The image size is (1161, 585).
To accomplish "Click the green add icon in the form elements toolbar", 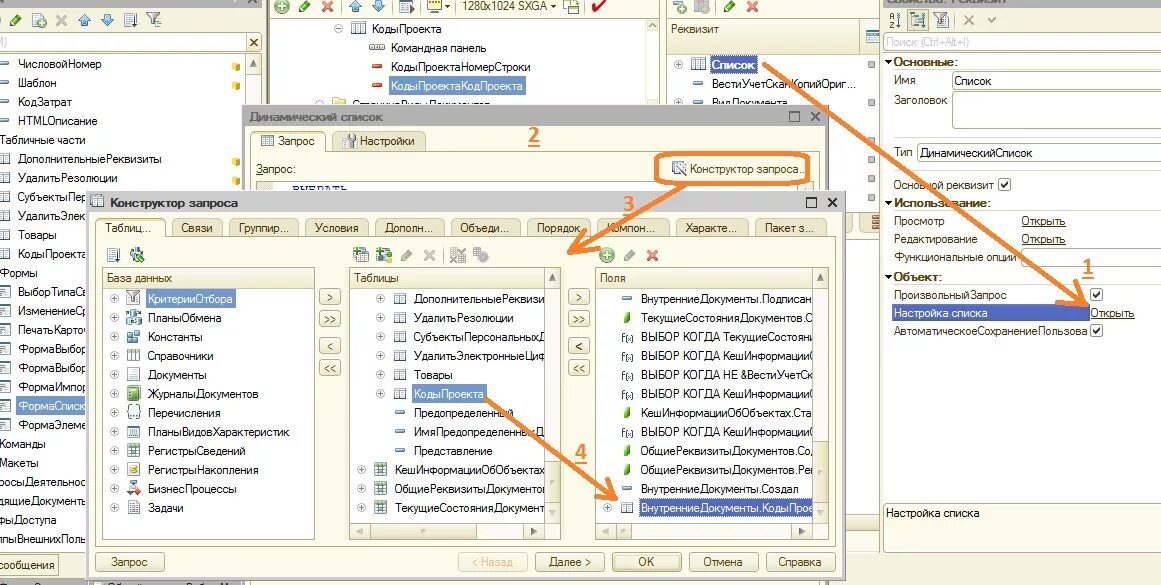I will point(282,7).
